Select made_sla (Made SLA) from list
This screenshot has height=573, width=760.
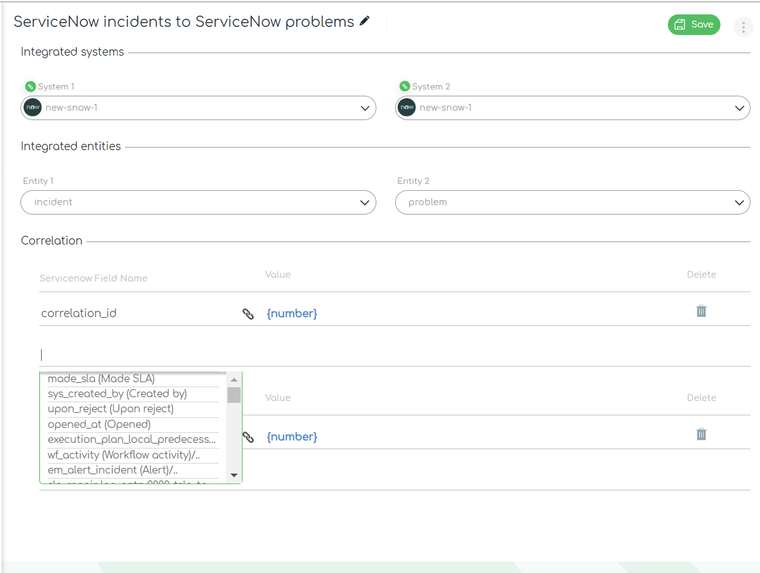coord(133,379)
